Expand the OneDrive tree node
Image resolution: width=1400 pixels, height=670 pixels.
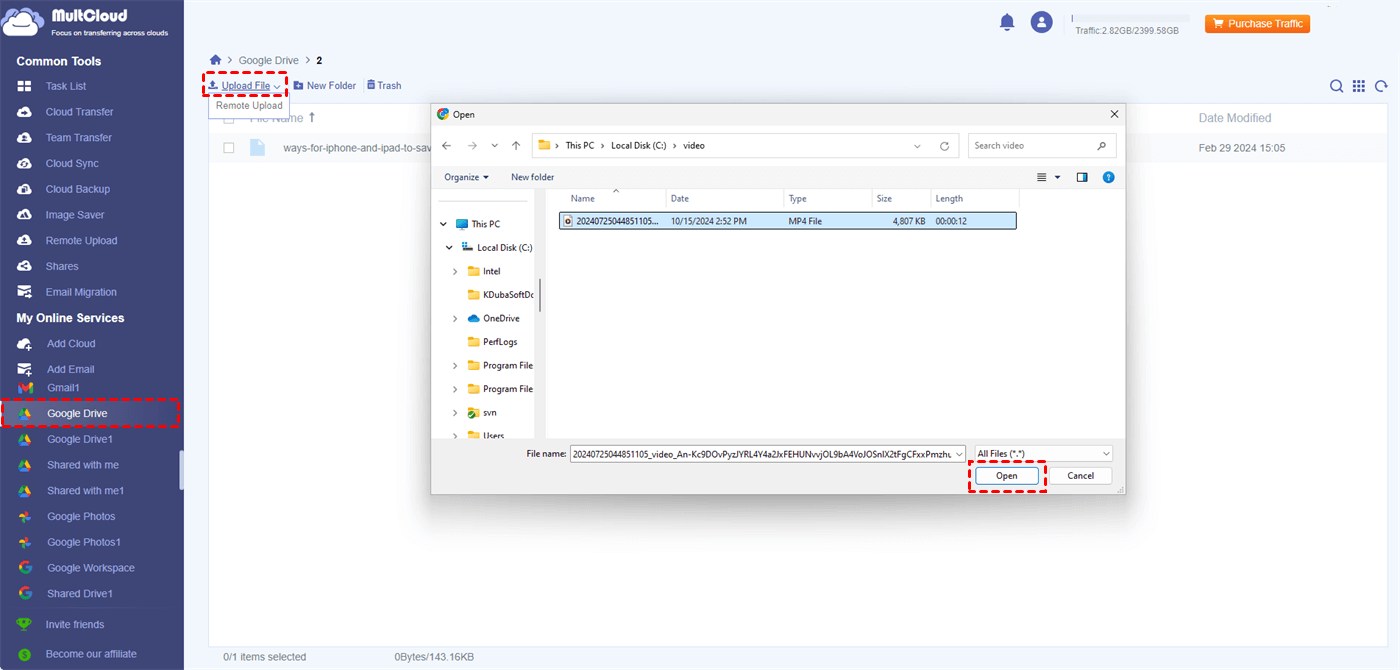pyautogui.click(x=455, y=319)
